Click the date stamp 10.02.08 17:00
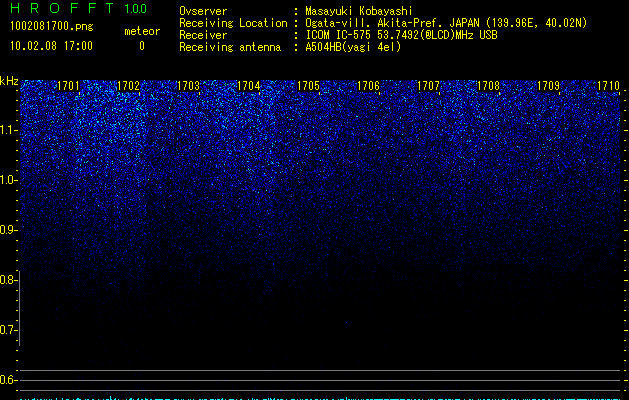The image size is (629, 400). pyautogui.click(x=51, y=46)
